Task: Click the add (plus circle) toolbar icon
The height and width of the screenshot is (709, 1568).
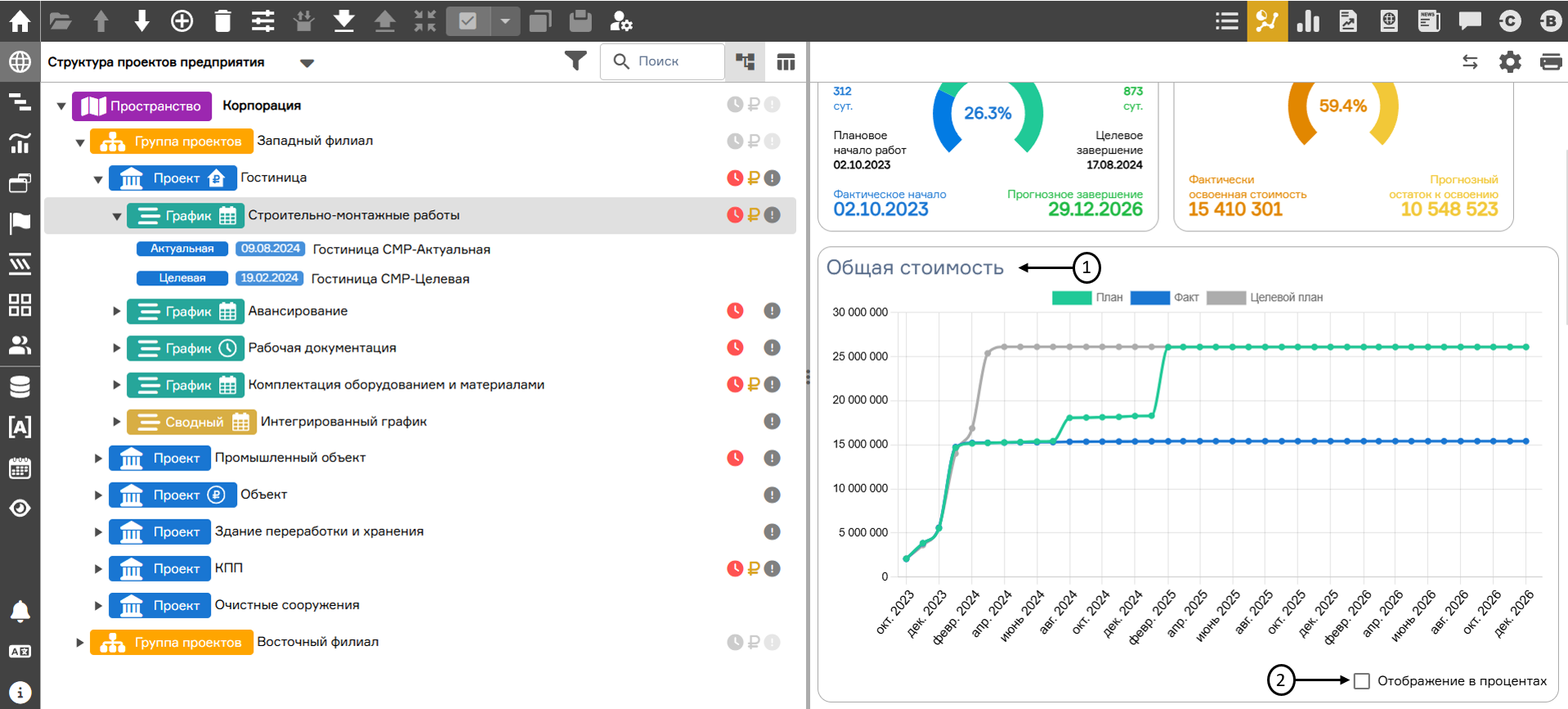Action: tap(182, 21)
